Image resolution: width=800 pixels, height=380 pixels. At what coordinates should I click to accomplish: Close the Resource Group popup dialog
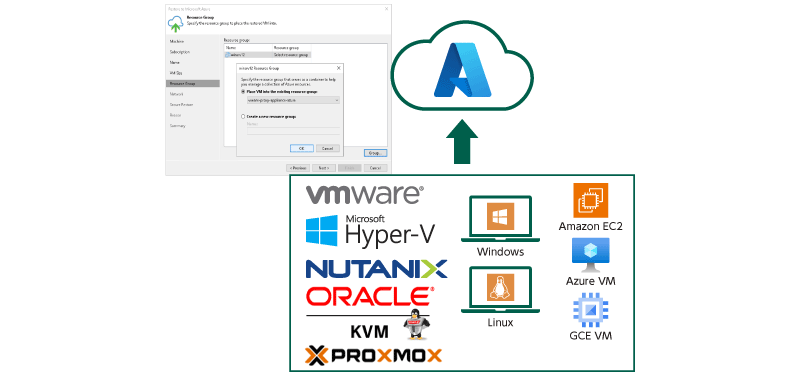click(339, 68)
